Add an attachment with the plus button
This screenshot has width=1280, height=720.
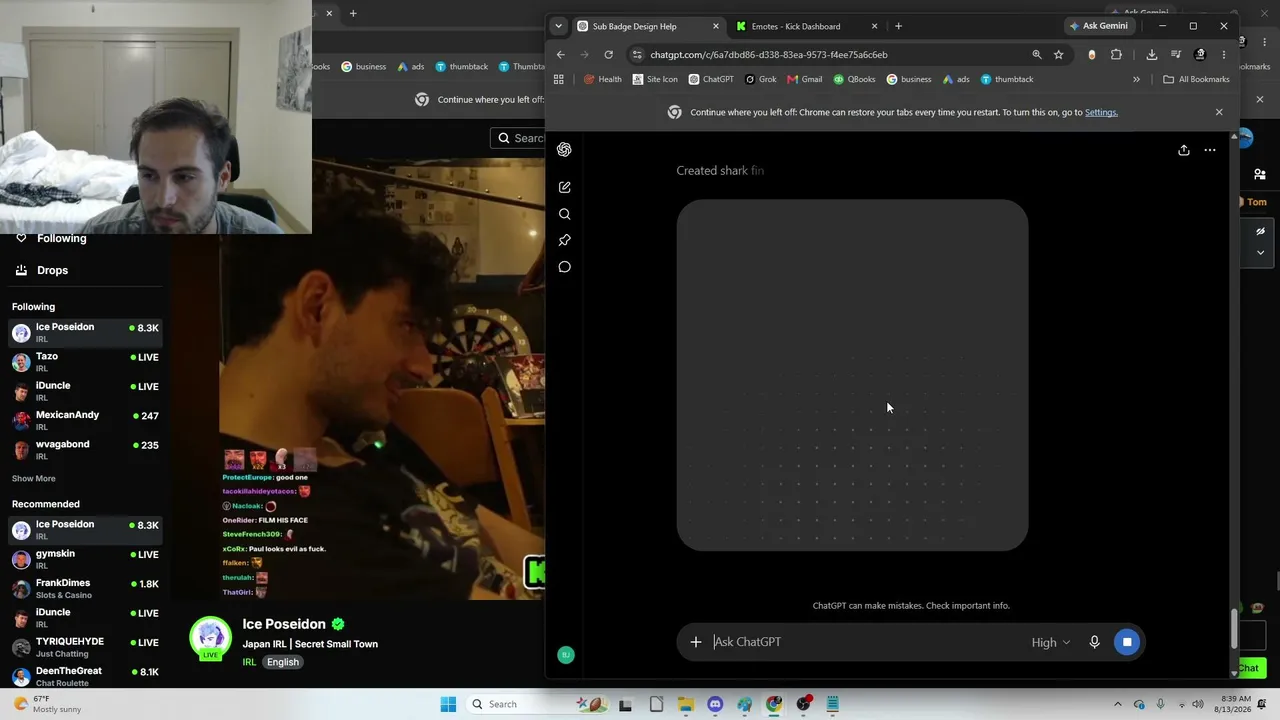pyautogui.click(x=696, y=642)
